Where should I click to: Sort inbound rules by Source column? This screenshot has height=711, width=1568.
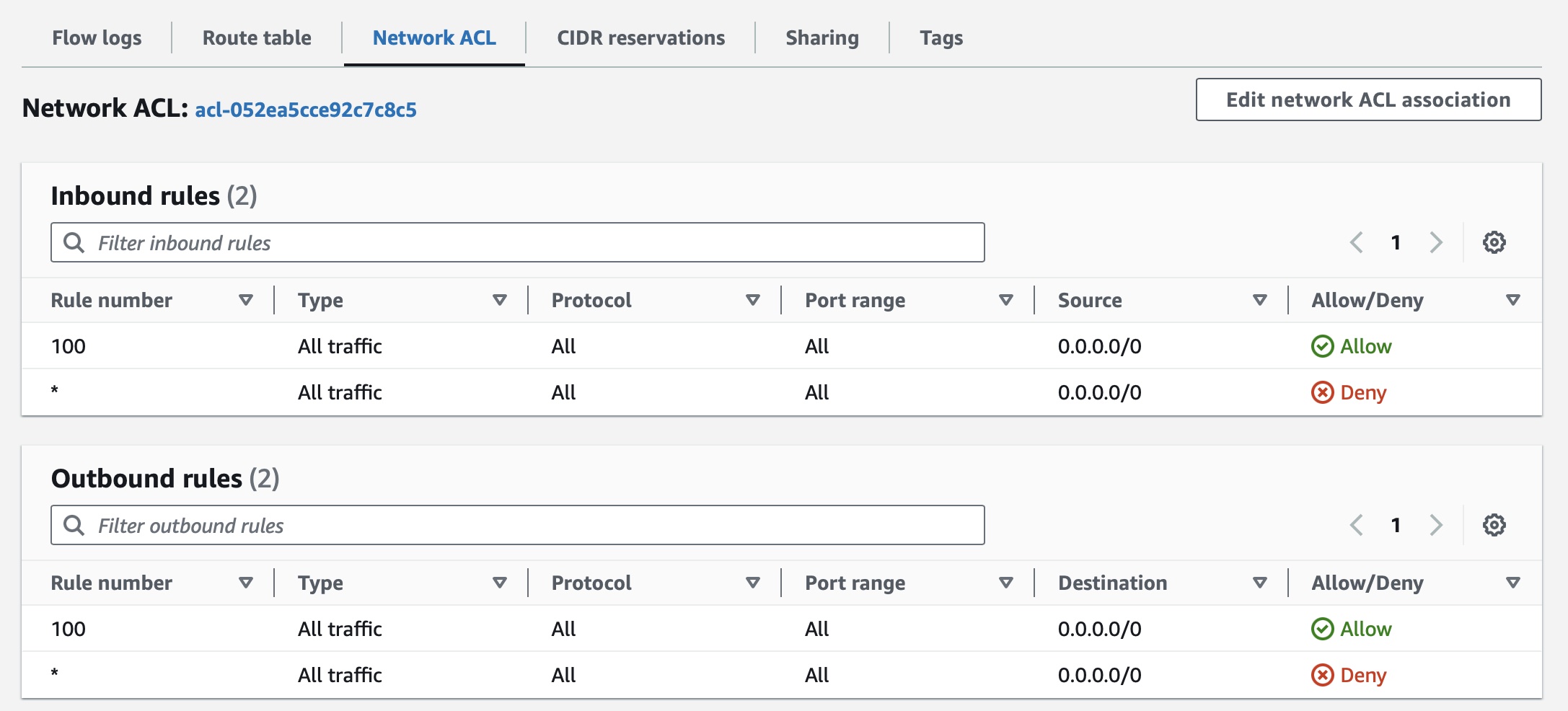coord(1259,300)
